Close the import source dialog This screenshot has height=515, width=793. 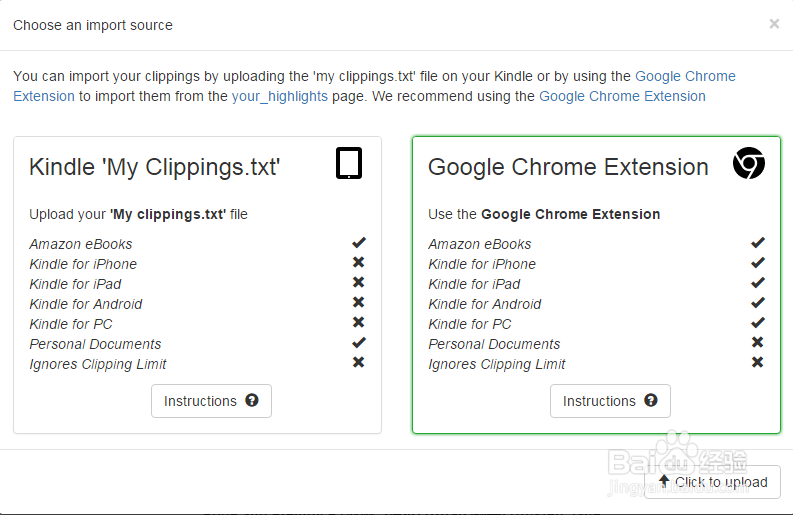774,24
